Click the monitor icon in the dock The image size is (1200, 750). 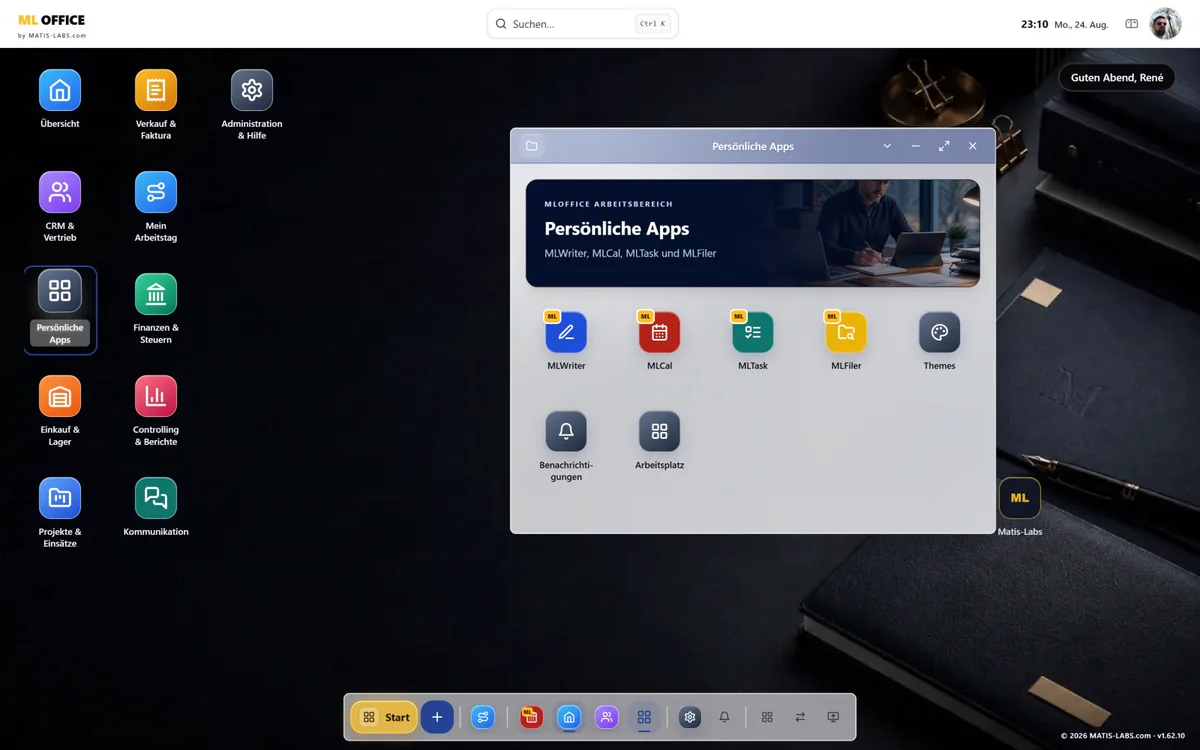pos(833,717)
